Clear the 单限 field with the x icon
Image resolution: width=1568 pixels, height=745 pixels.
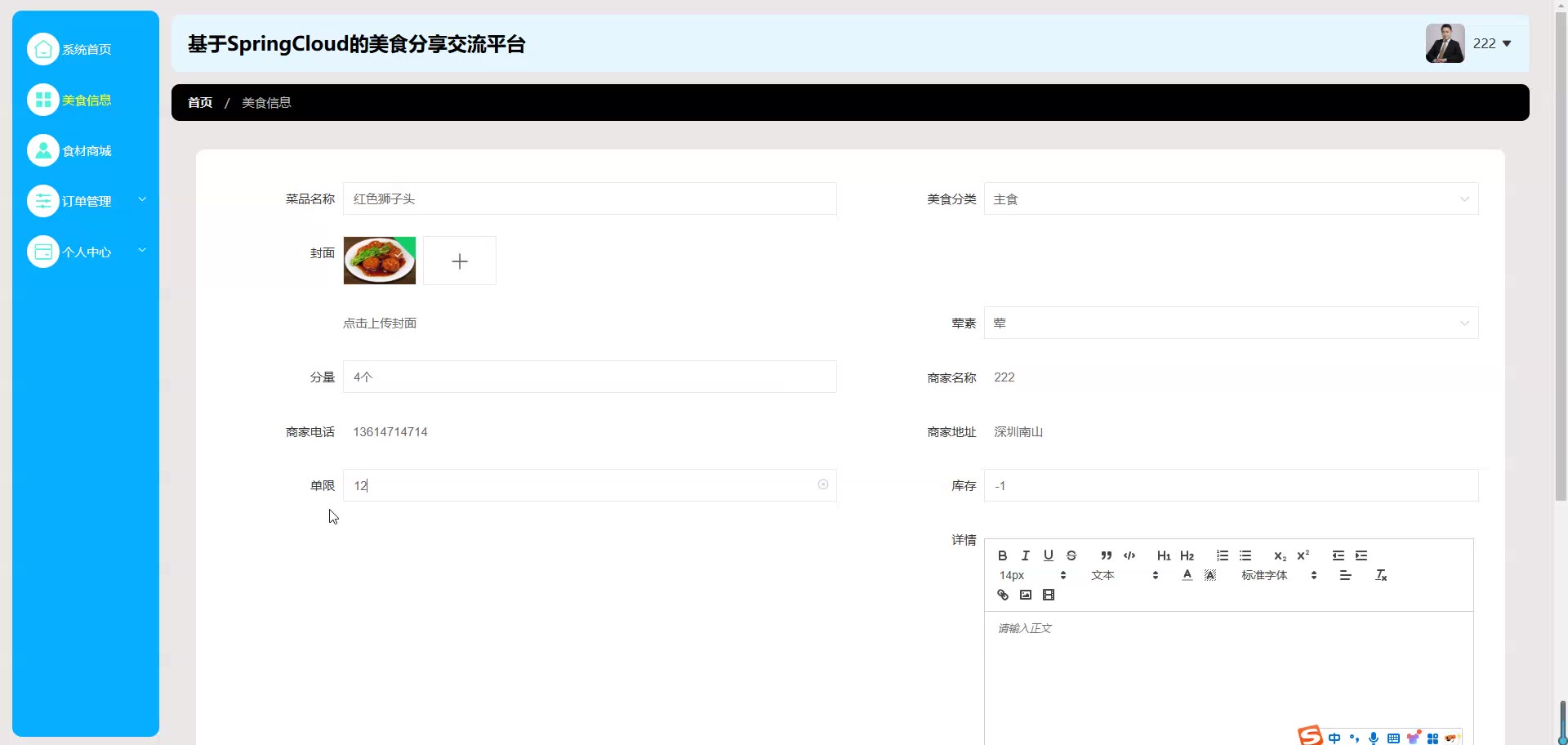[x=823, y=484]
